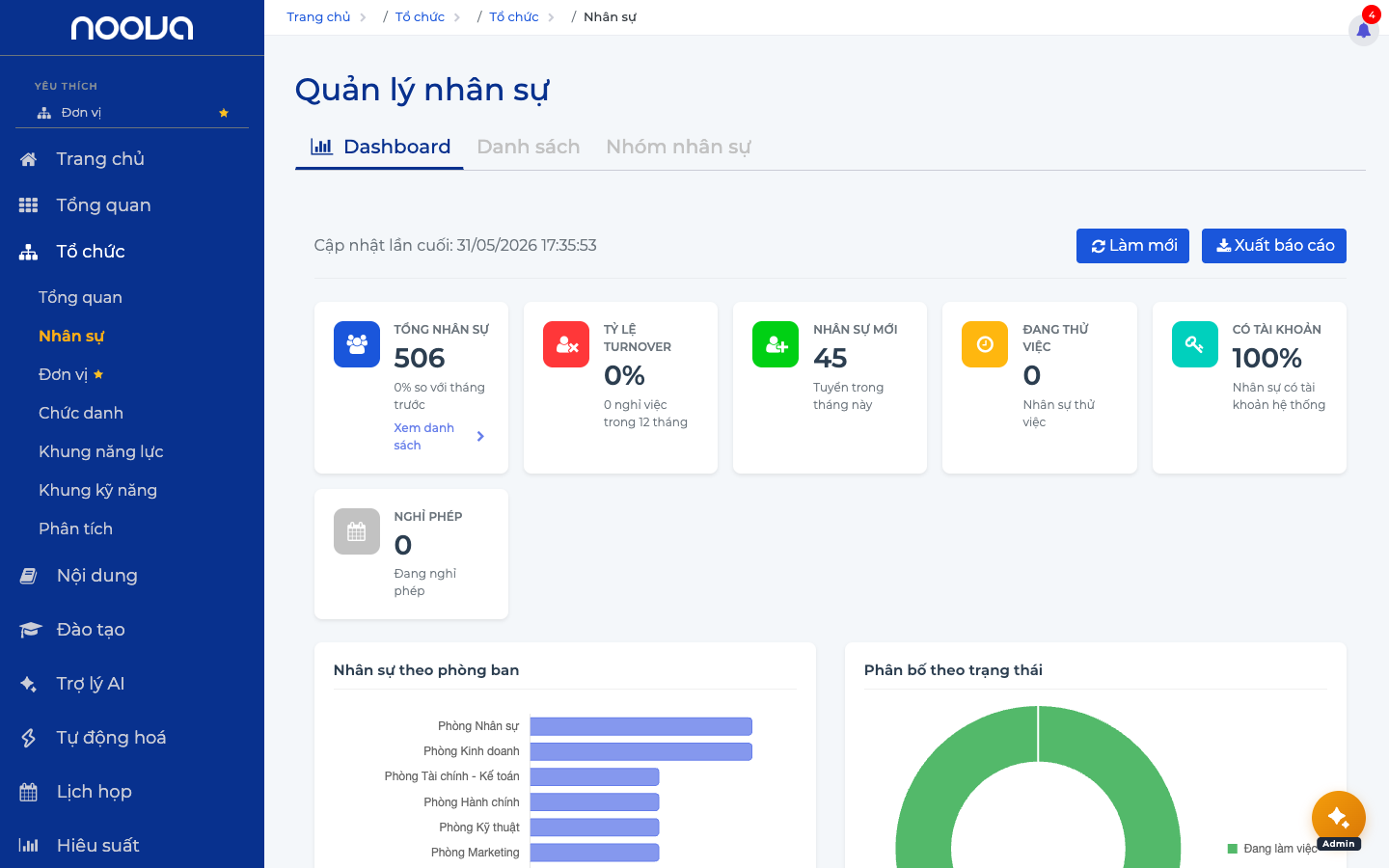Click the Noova logo
Image resolution: width=1389 pixels, height=868 pixels.
132,28
